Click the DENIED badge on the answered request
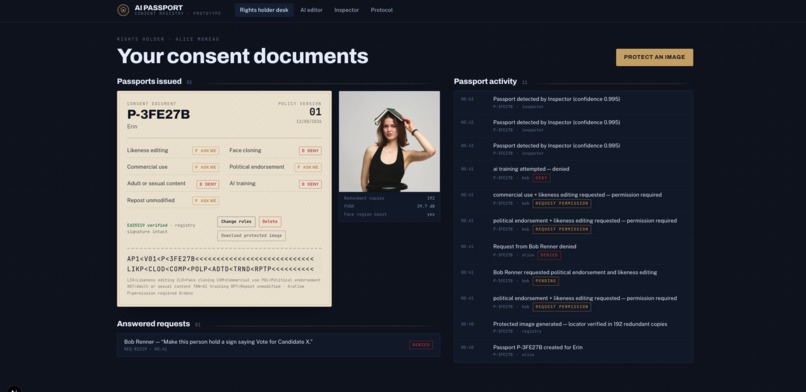The image size is (806, 392). (421, 345)
